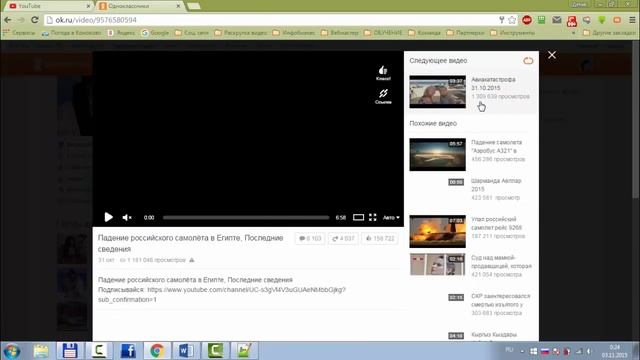Open Другие закладки folder

pos(609,32)
